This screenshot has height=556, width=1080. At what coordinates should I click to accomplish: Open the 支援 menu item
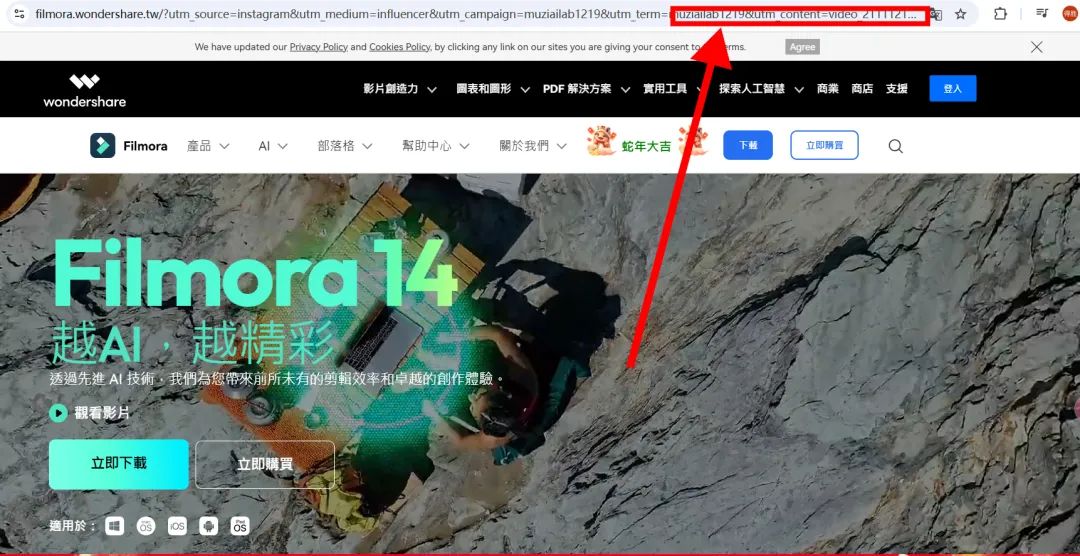tap(897, 89)
